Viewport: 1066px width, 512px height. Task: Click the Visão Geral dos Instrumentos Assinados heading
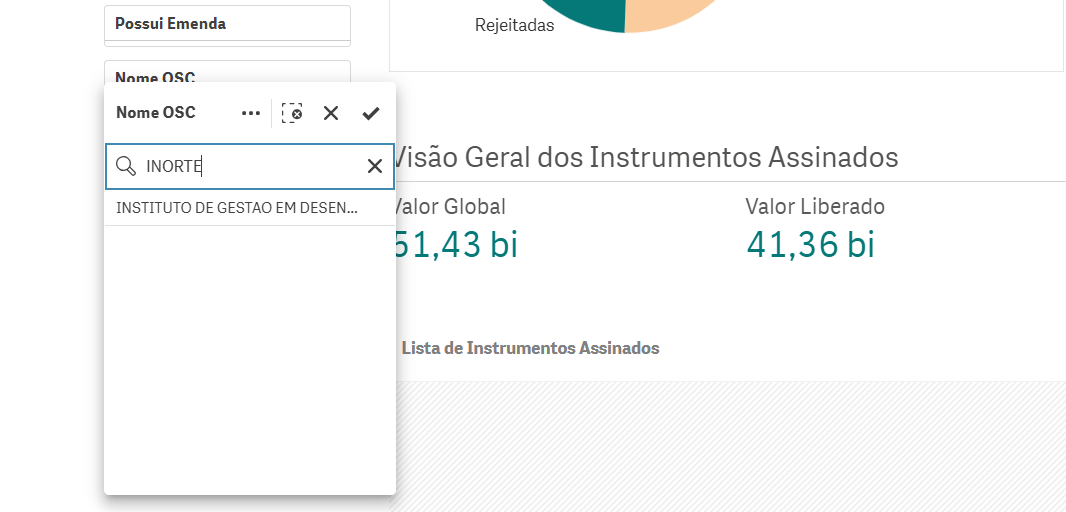(x=646, y=157)
